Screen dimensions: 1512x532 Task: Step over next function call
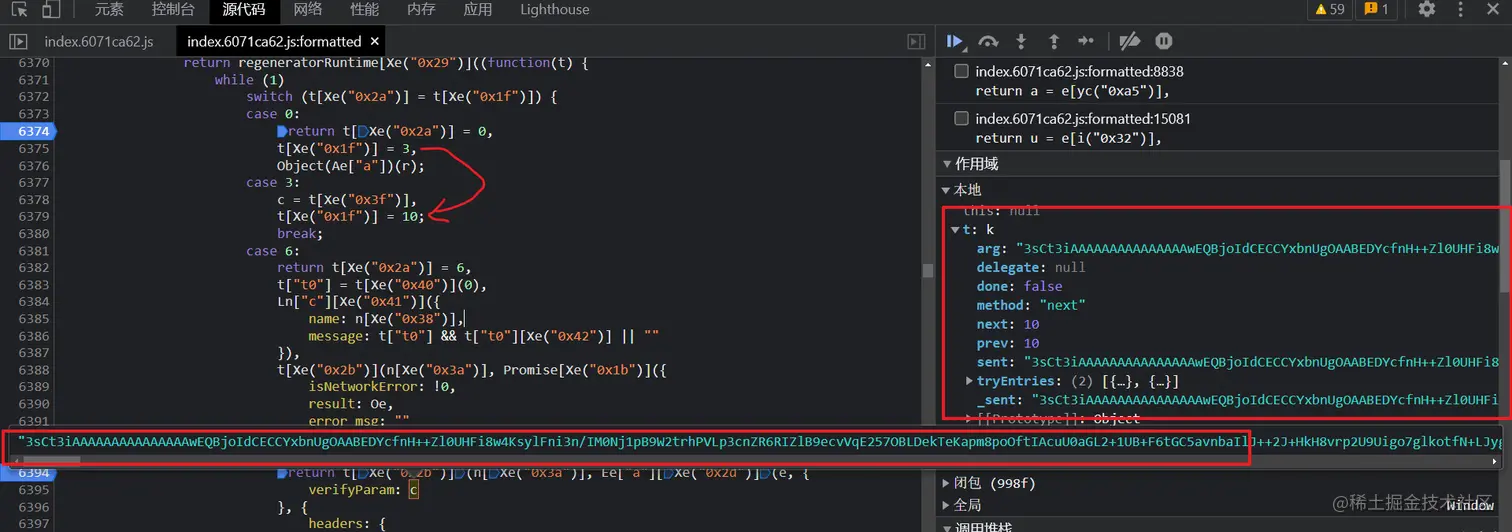coord(988,41)
